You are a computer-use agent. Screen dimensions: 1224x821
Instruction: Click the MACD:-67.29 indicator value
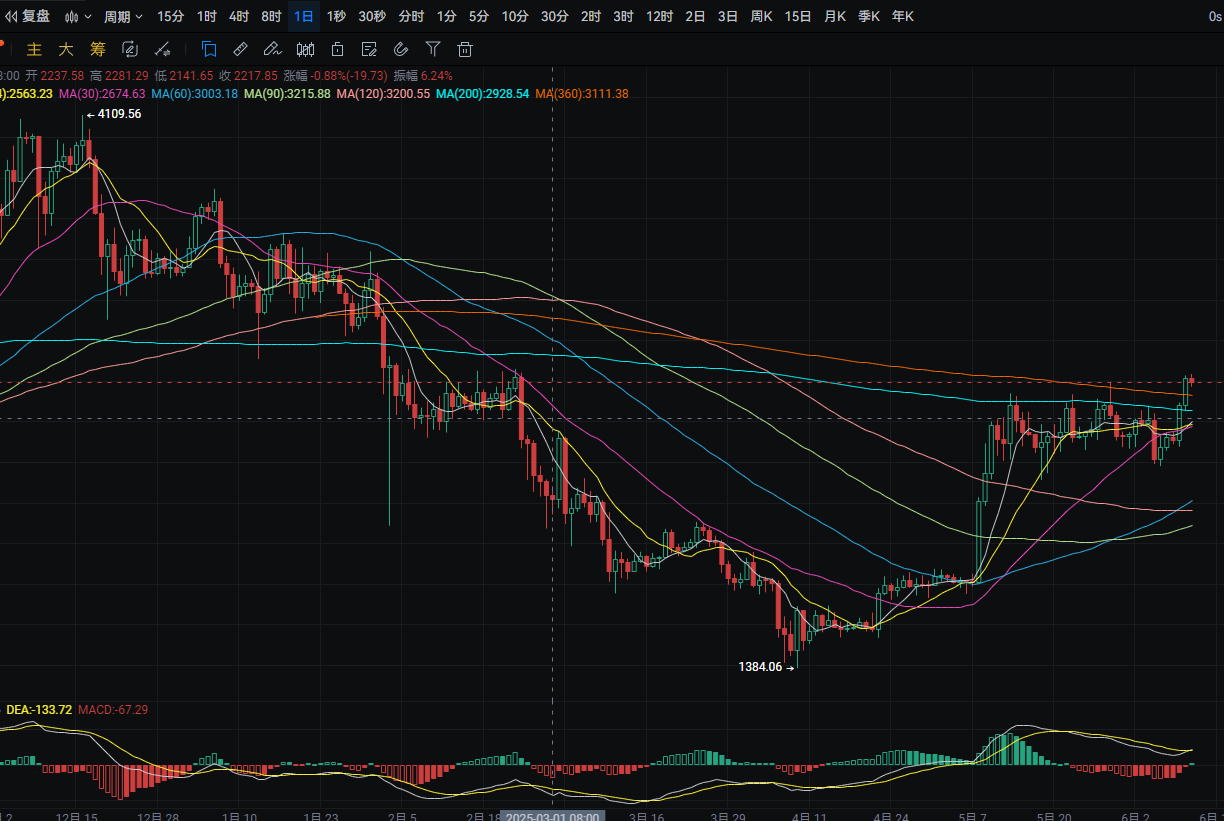(113, 709)
